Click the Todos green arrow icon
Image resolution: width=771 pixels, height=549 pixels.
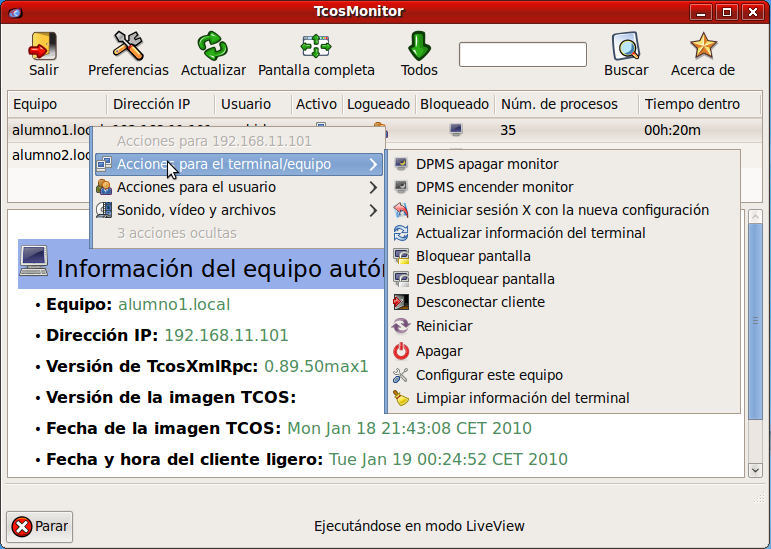tap(419, 47)
